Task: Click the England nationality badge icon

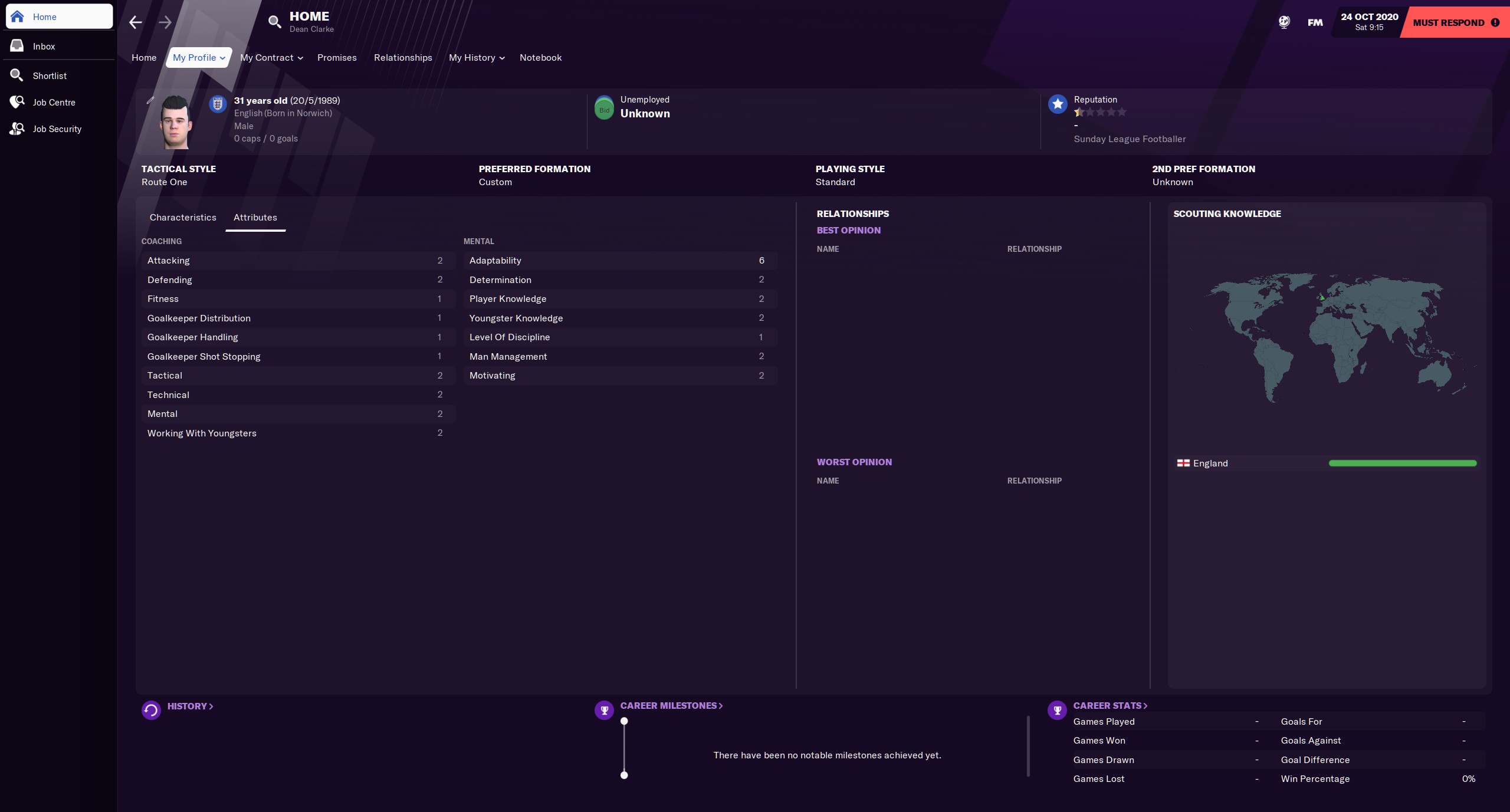Action: (218, 104)
